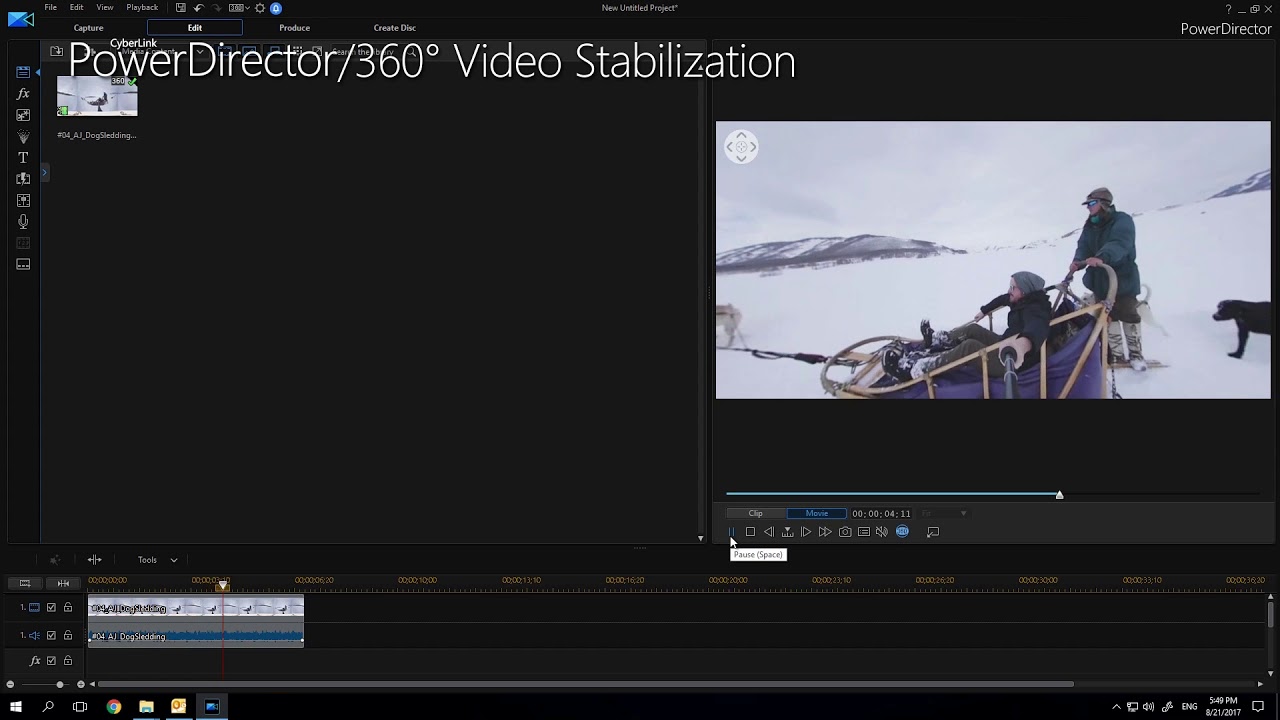This screenshot has height=720, width=1280.
Task: Open the Tools dropdown
Action: coord(157,560)
